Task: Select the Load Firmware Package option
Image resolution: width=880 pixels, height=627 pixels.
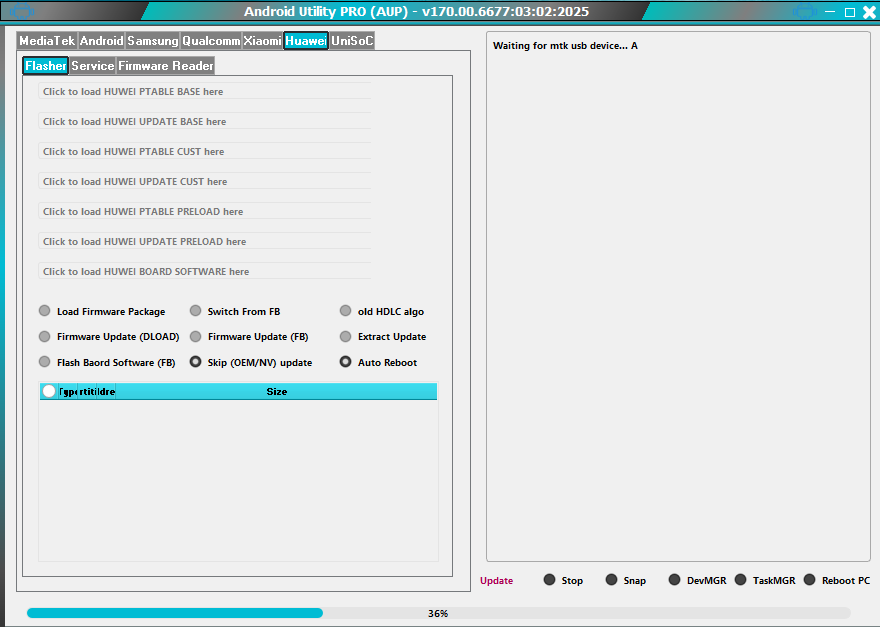Action: click(x=44, y=310)
